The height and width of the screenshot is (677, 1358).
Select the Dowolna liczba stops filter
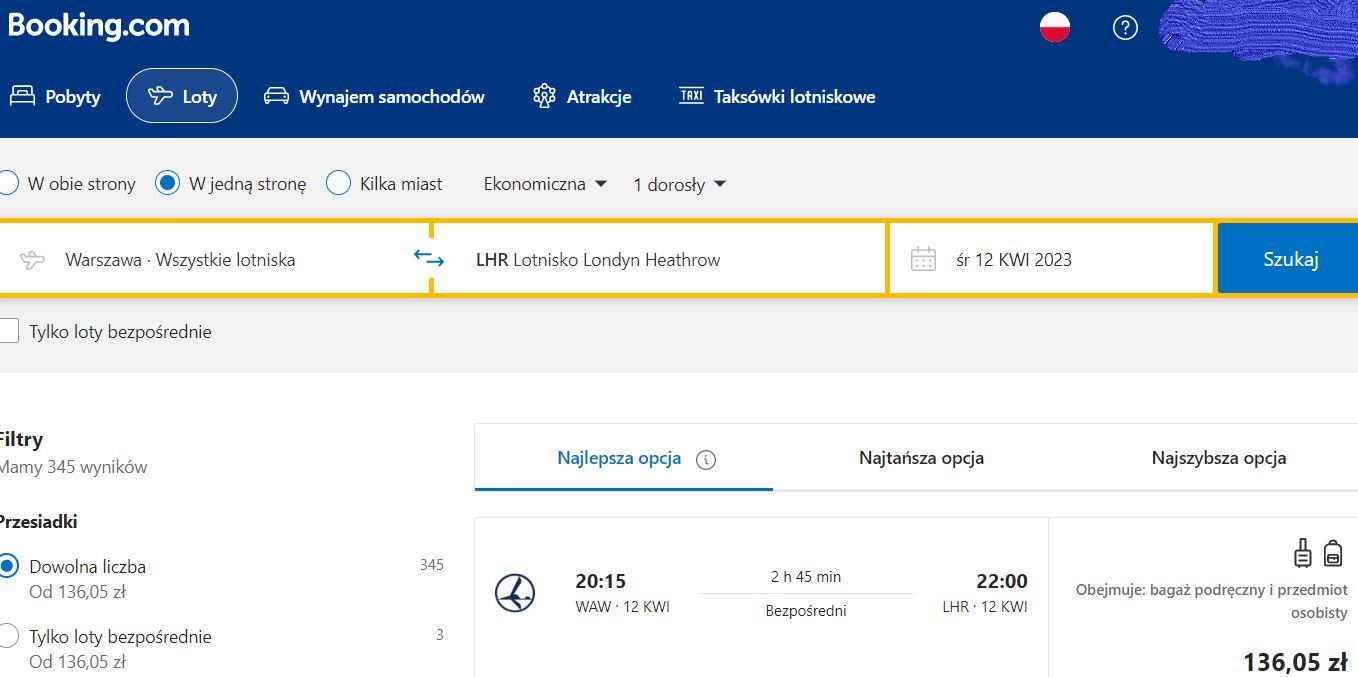[8, 567]
